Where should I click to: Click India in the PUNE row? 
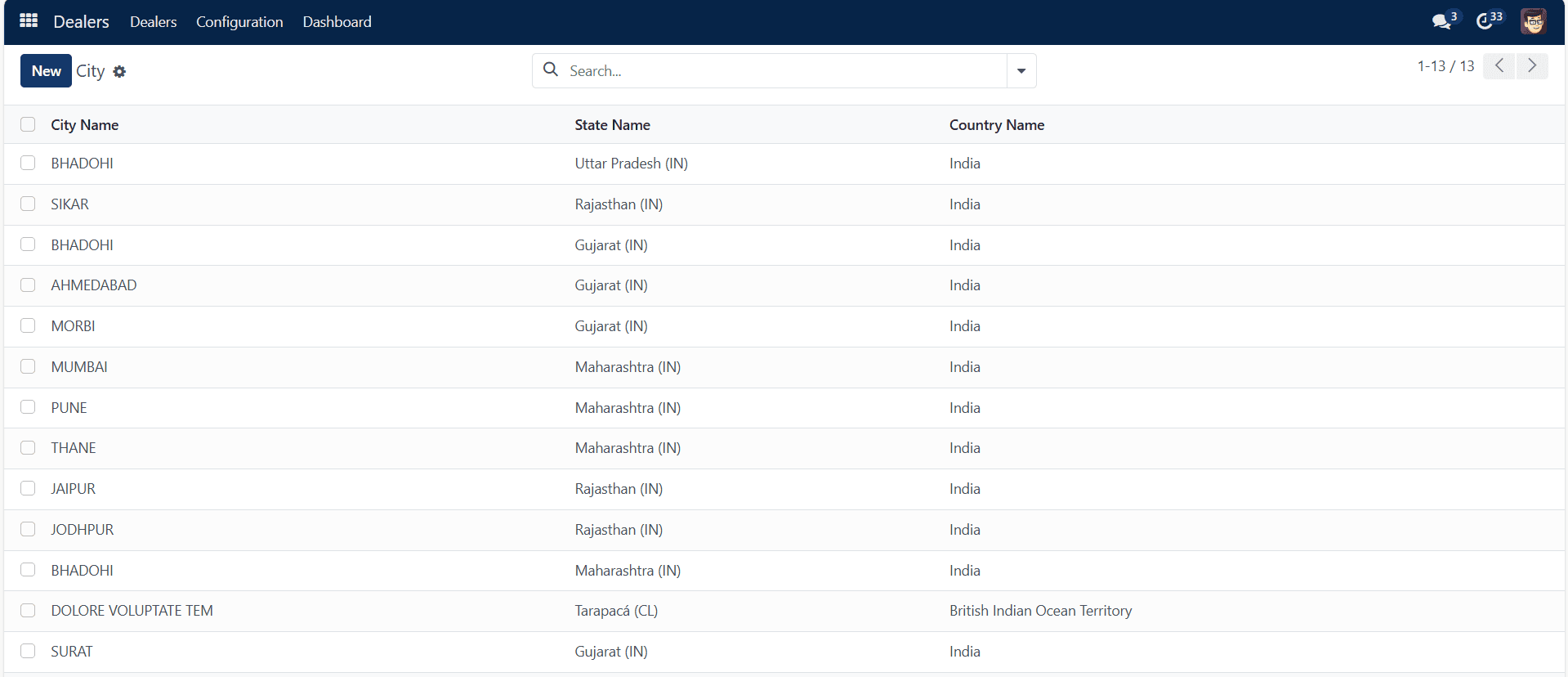point(964,408)
